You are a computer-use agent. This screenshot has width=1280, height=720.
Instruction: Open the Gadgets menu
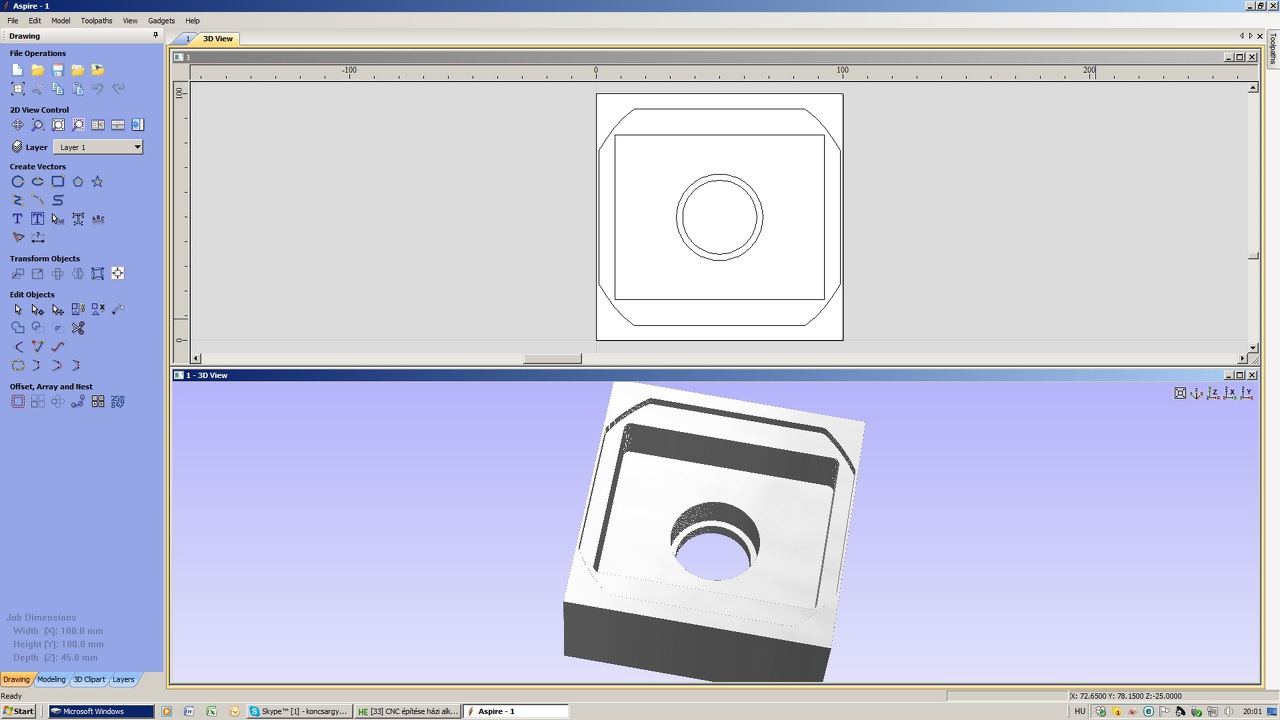click(161, 20)
